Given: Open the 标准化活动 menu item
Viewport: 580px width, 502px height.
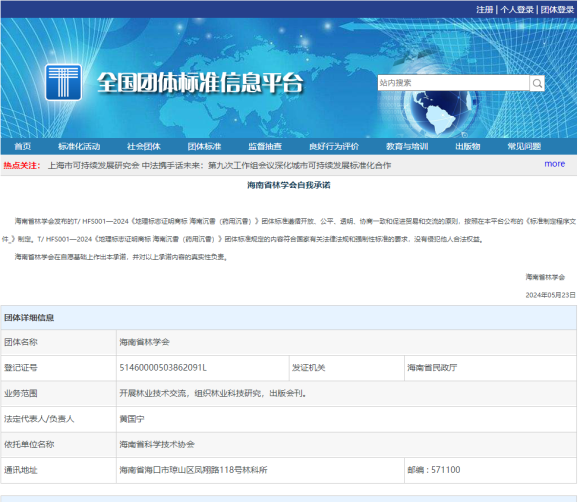Looking at the screenshot, I should click(79, 146).
